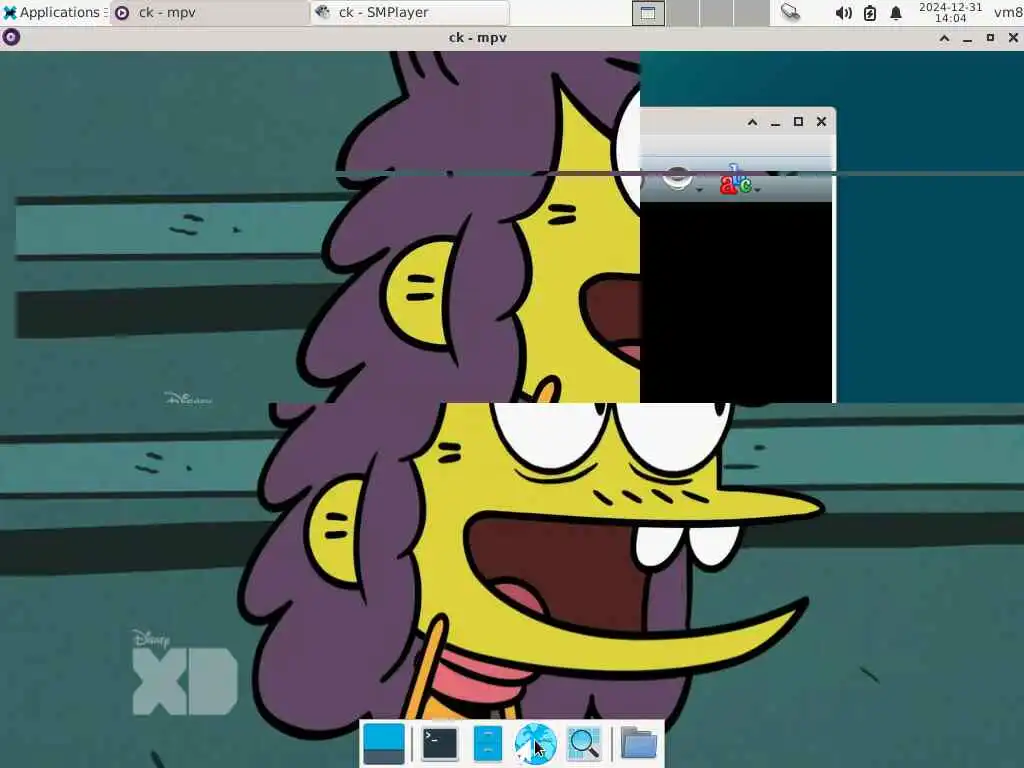Open the vm8 user menu

(1008, 12)
